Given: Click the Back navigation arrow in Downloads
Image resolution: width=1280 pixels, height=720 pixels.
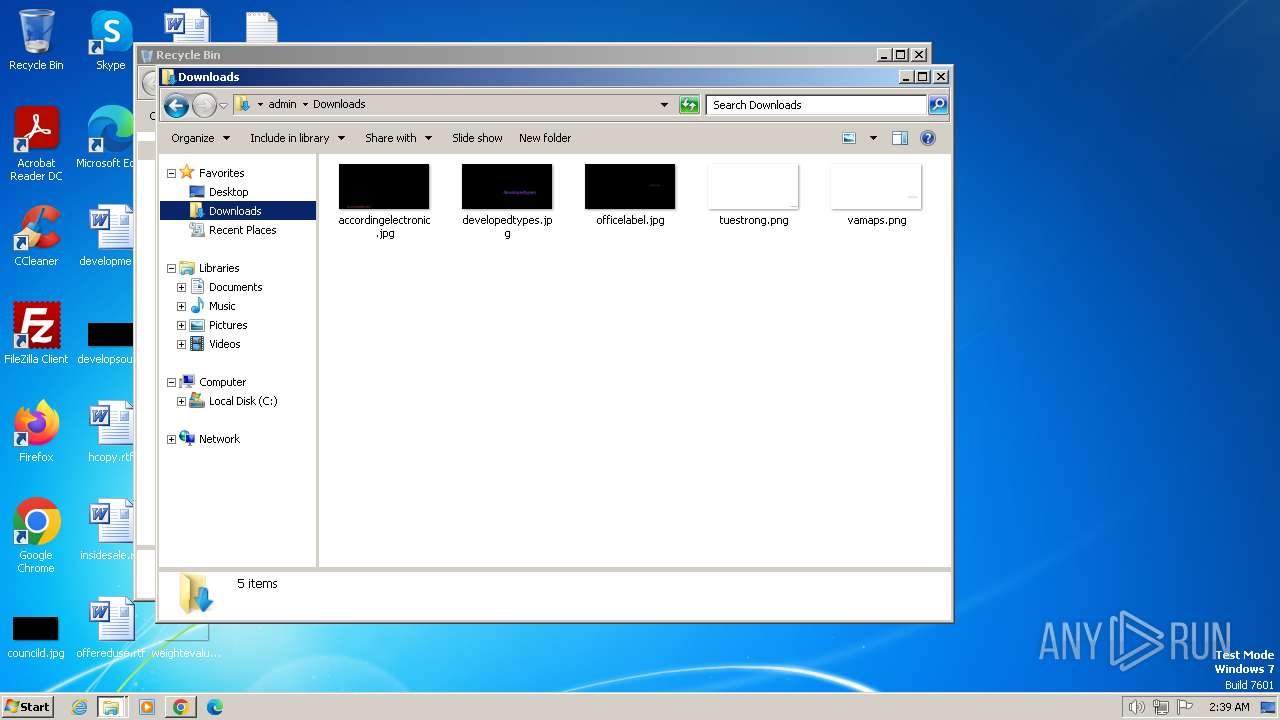Looking at the screenshot, I should click(x=176, y=105).
